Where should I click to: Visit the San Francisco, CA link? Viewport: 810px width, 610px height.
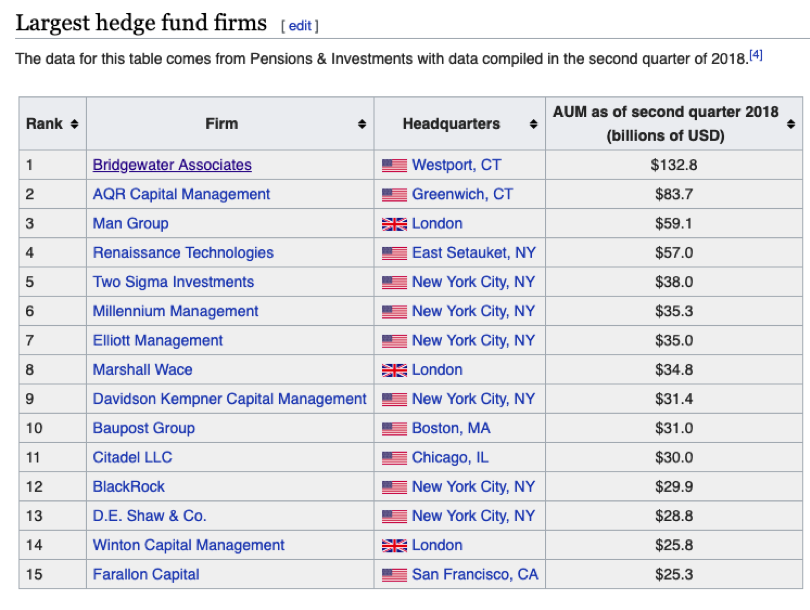click(475, 574)
